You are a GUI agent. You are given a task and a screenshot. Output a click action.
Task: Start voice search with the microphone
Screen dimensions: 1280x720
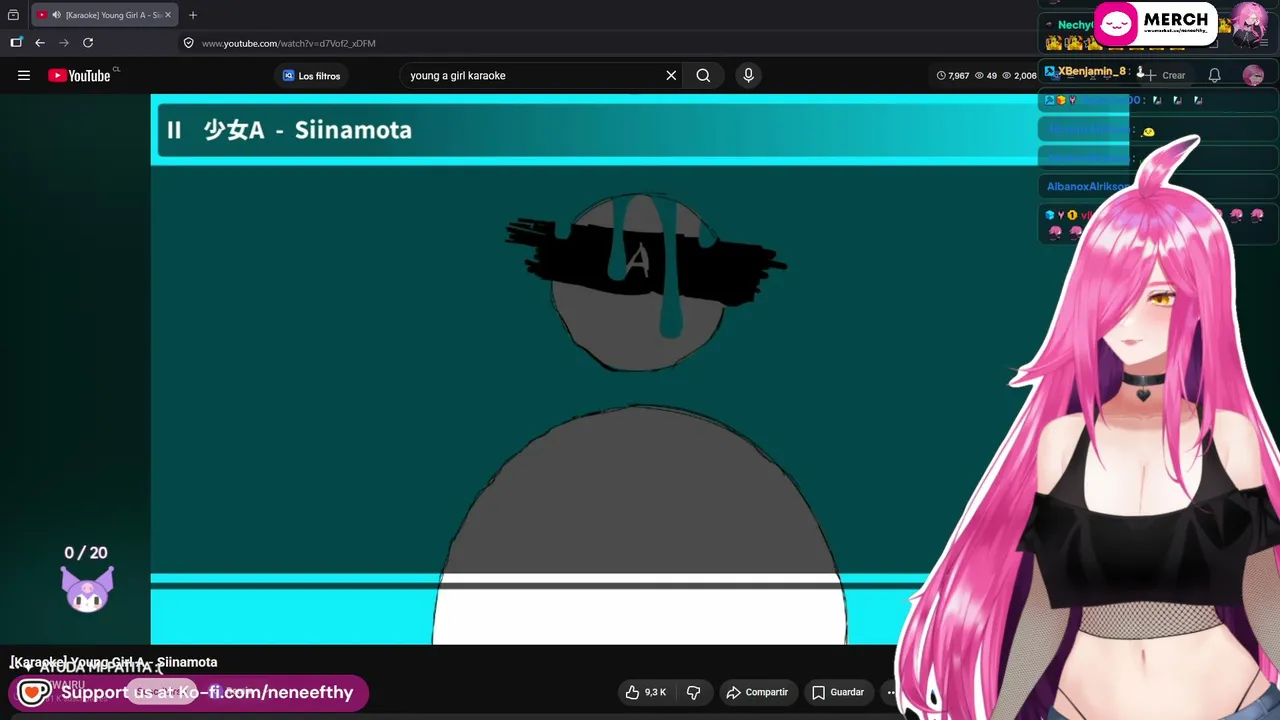pyautogui.click(x=748, y=75)
